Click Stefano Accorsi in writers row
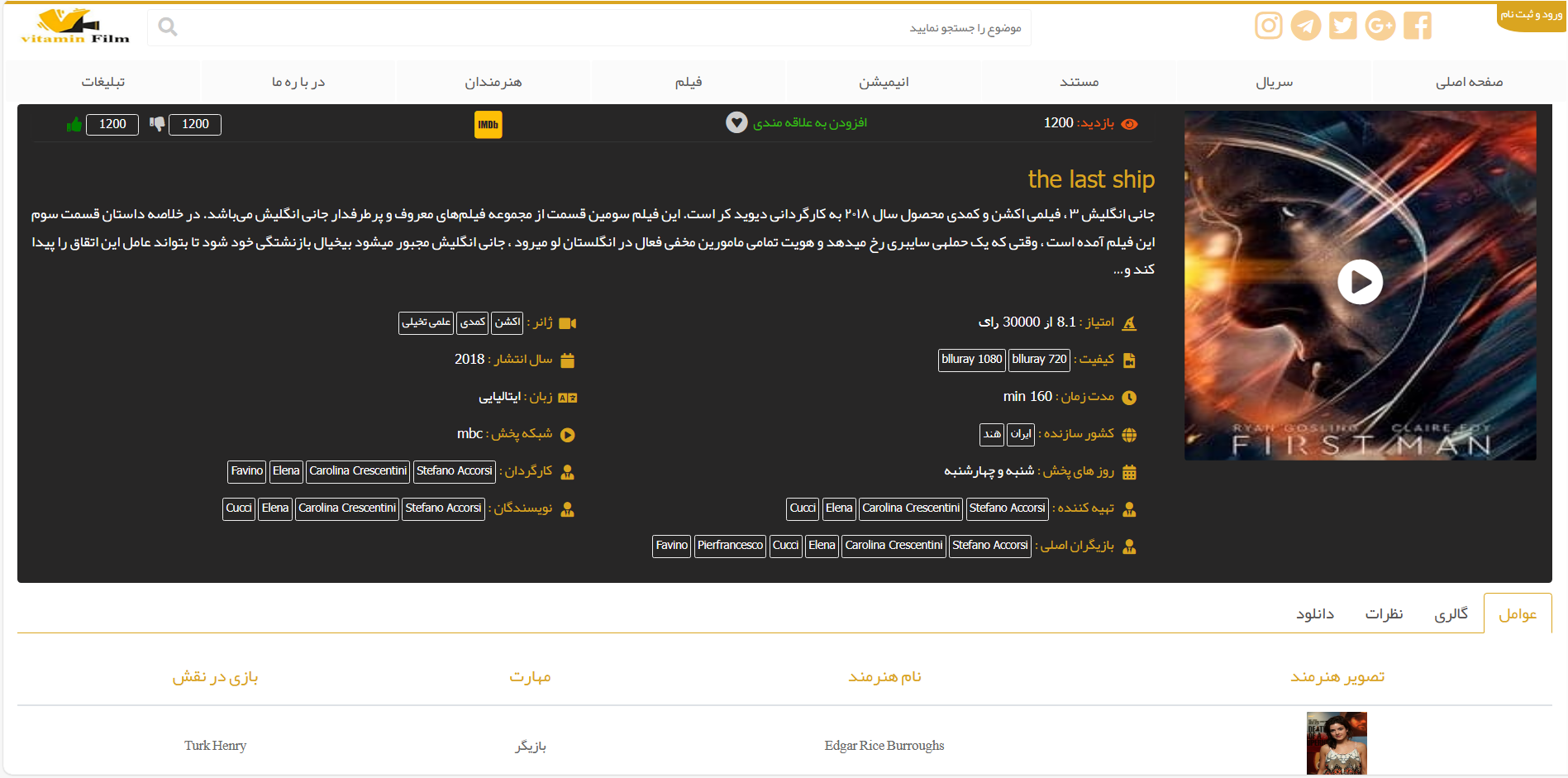 [443, 508]
